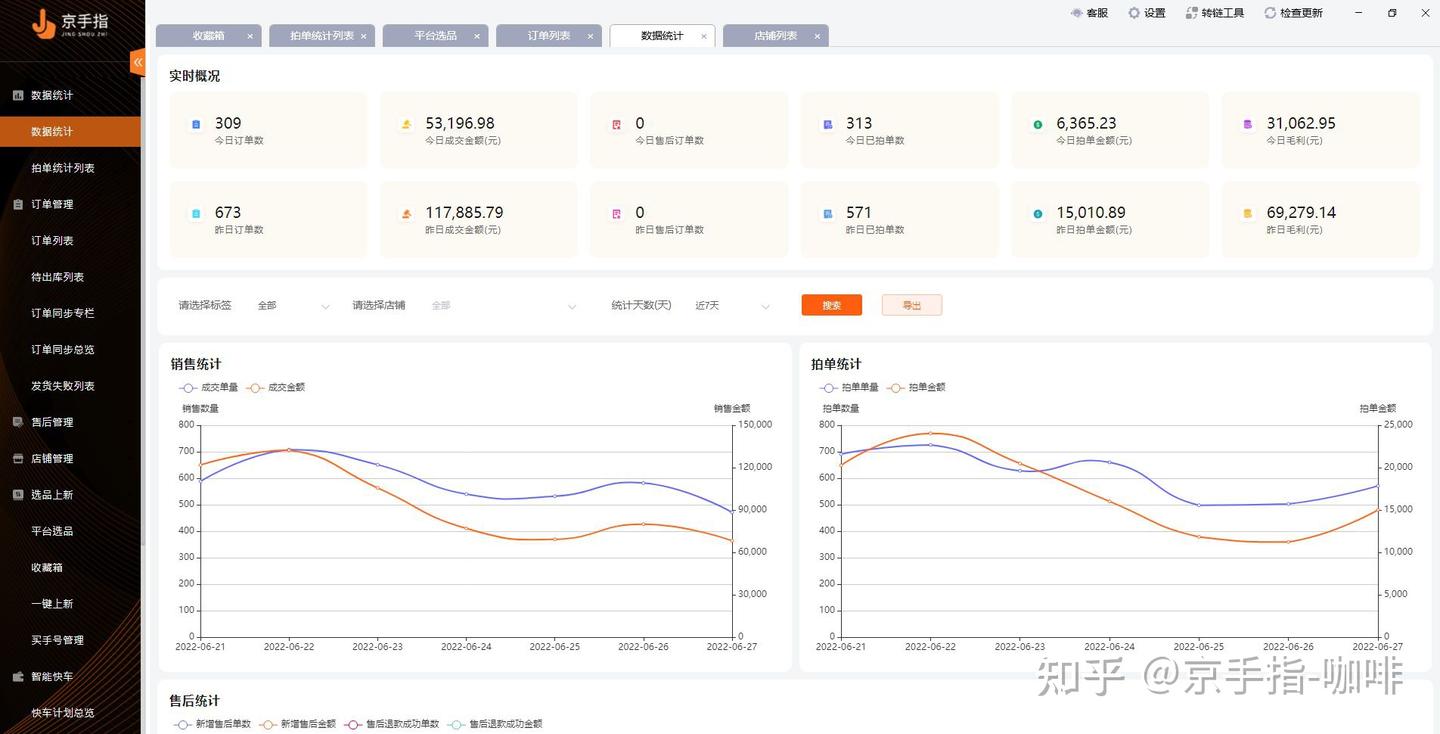Screen dimensions: 1440x734
Task: Toggle 售后退款成功单数 legend item
Action: click(392, 724)
